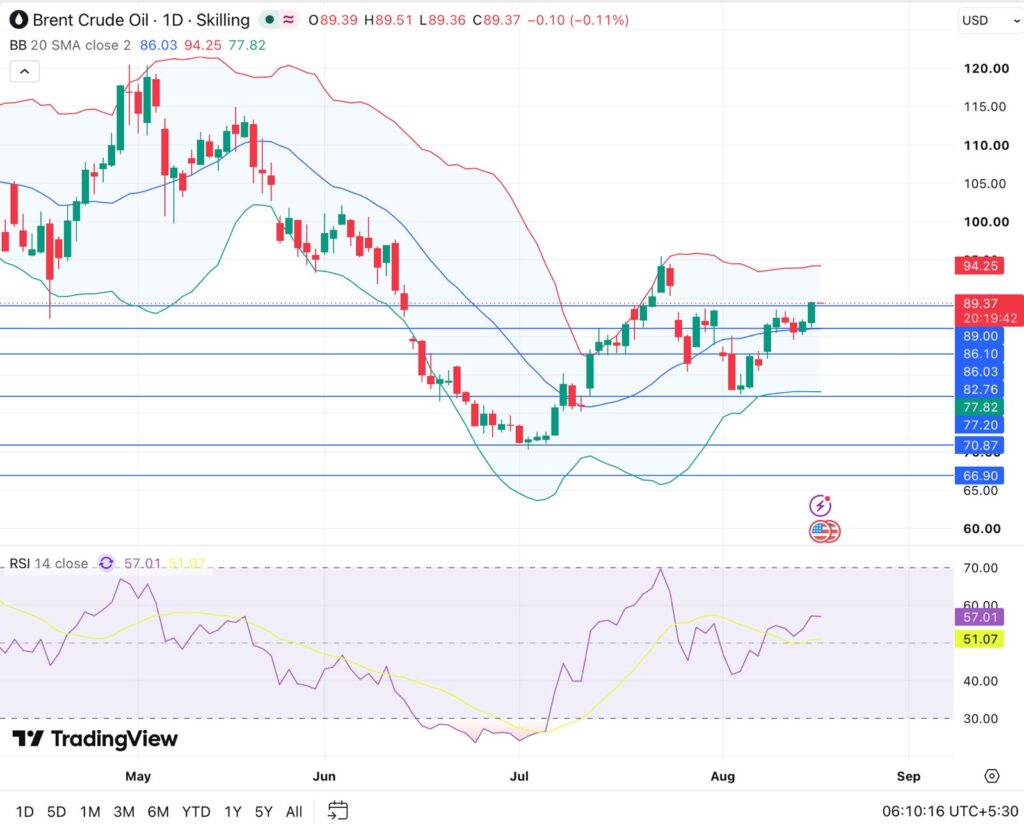The width and height of the screenshot is (1024, 831).
Task: Click the 100.00 price scale label
Action: pyautogui.click(x=986, y=222)
